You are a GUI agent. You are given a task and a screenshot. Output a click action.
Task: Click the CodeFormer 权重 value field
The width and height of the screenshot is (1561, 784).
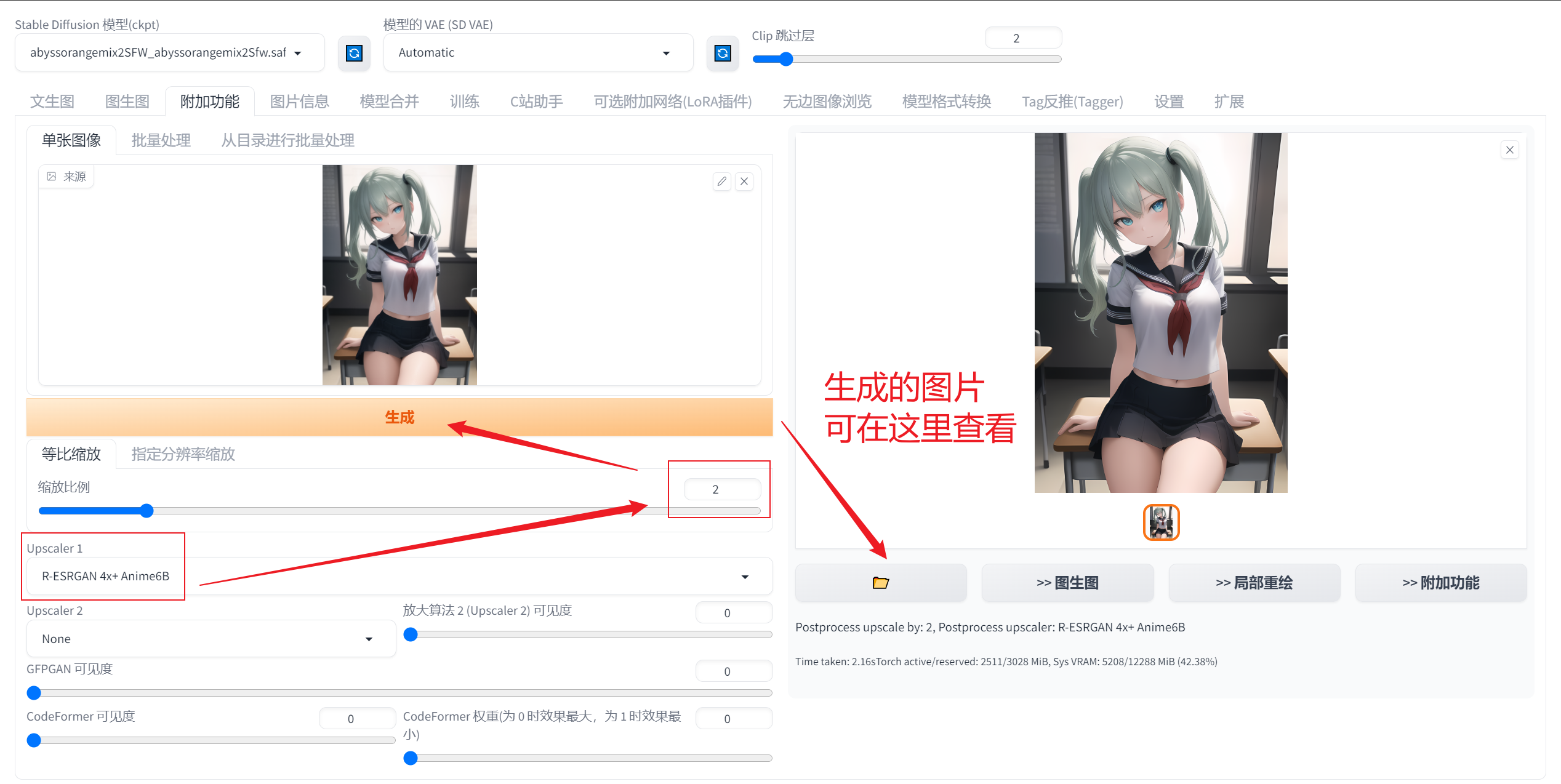pos(734,719)
